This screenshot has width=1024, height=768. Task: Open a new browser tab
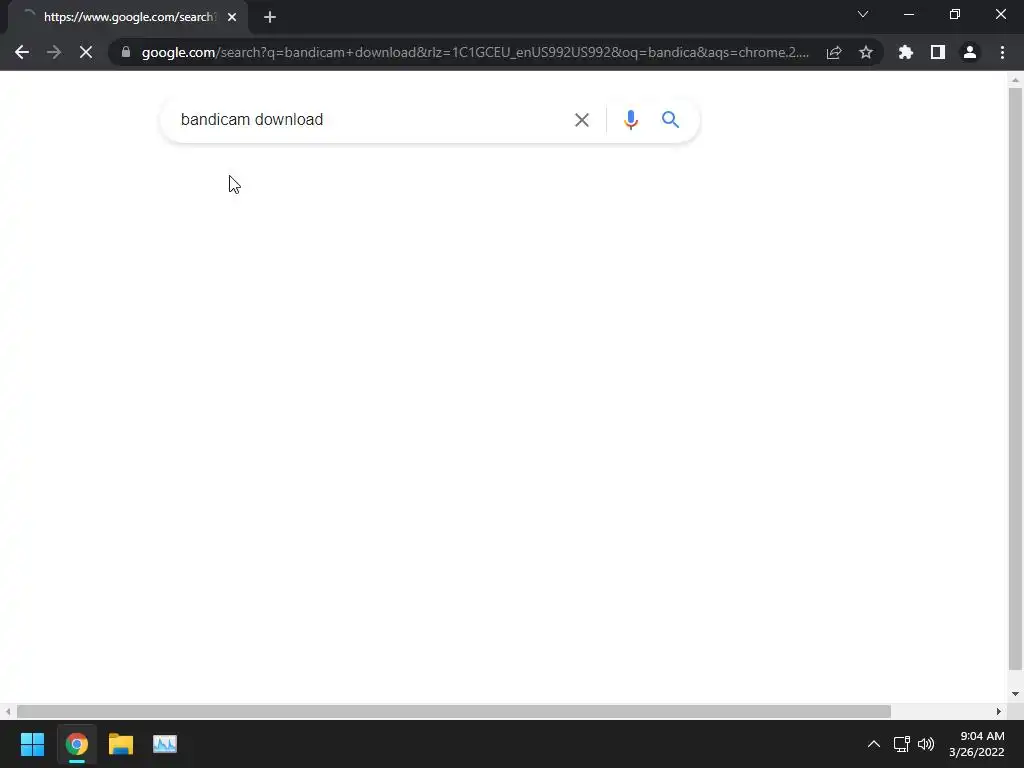tap(270, 17)
